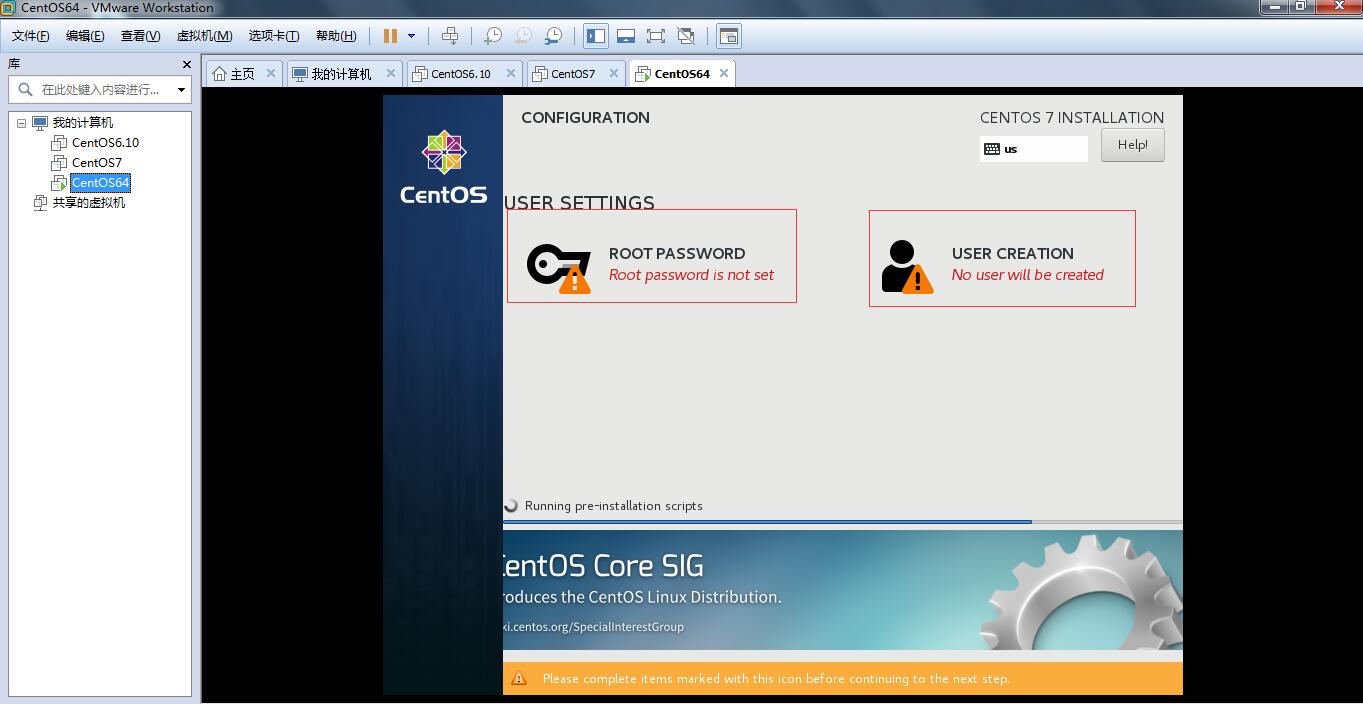Send Ctrl+Alt+Del to the virtual machine
The width and height of the screenshot is (1363, 704).
pyautogui.click(x=450, y=36)
